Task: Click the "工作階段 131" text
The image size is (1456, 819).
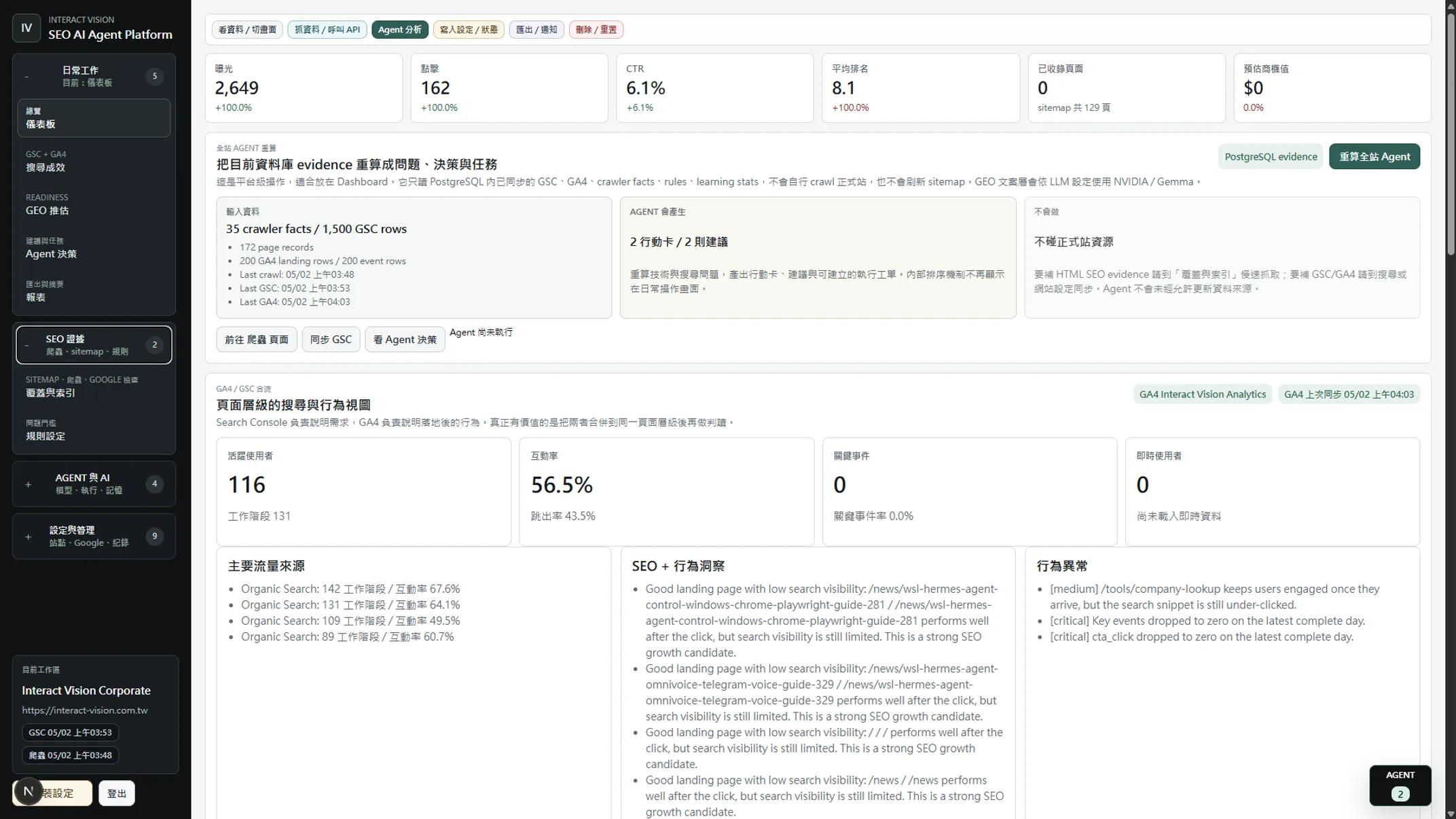Action: point(259,516)
